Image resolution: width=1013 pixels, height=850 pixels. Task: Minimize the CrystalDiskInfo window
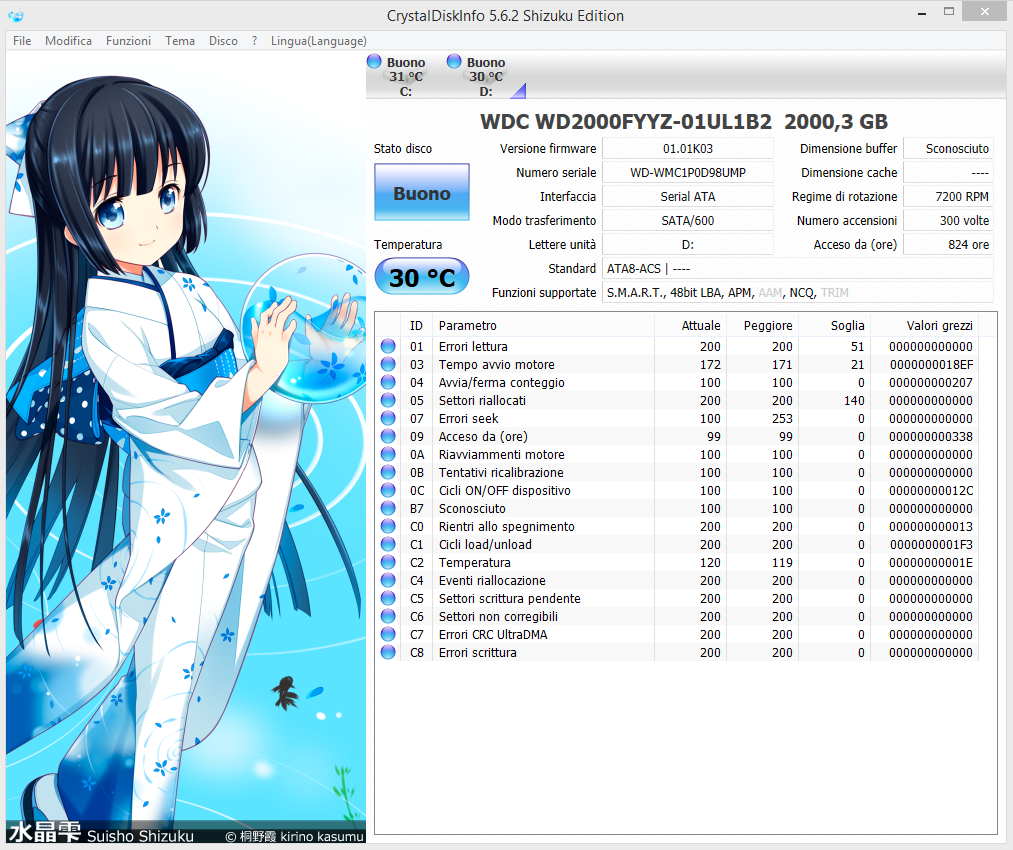point(922,12)
